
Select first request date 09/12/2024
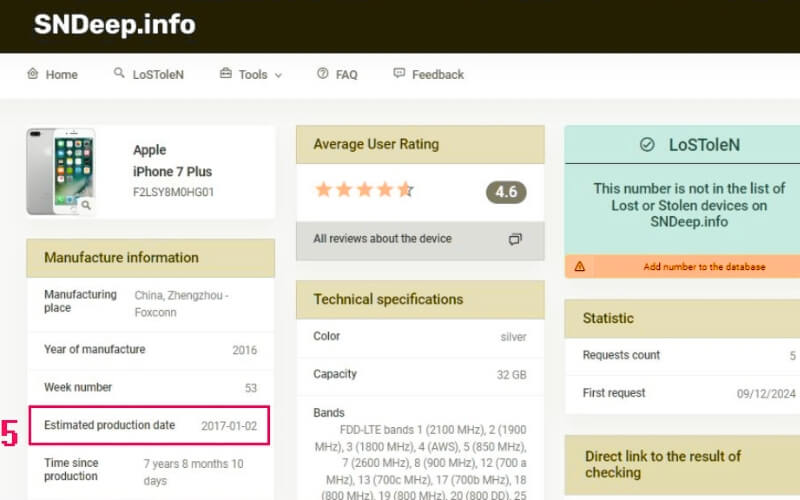click(x=766, y=393)
